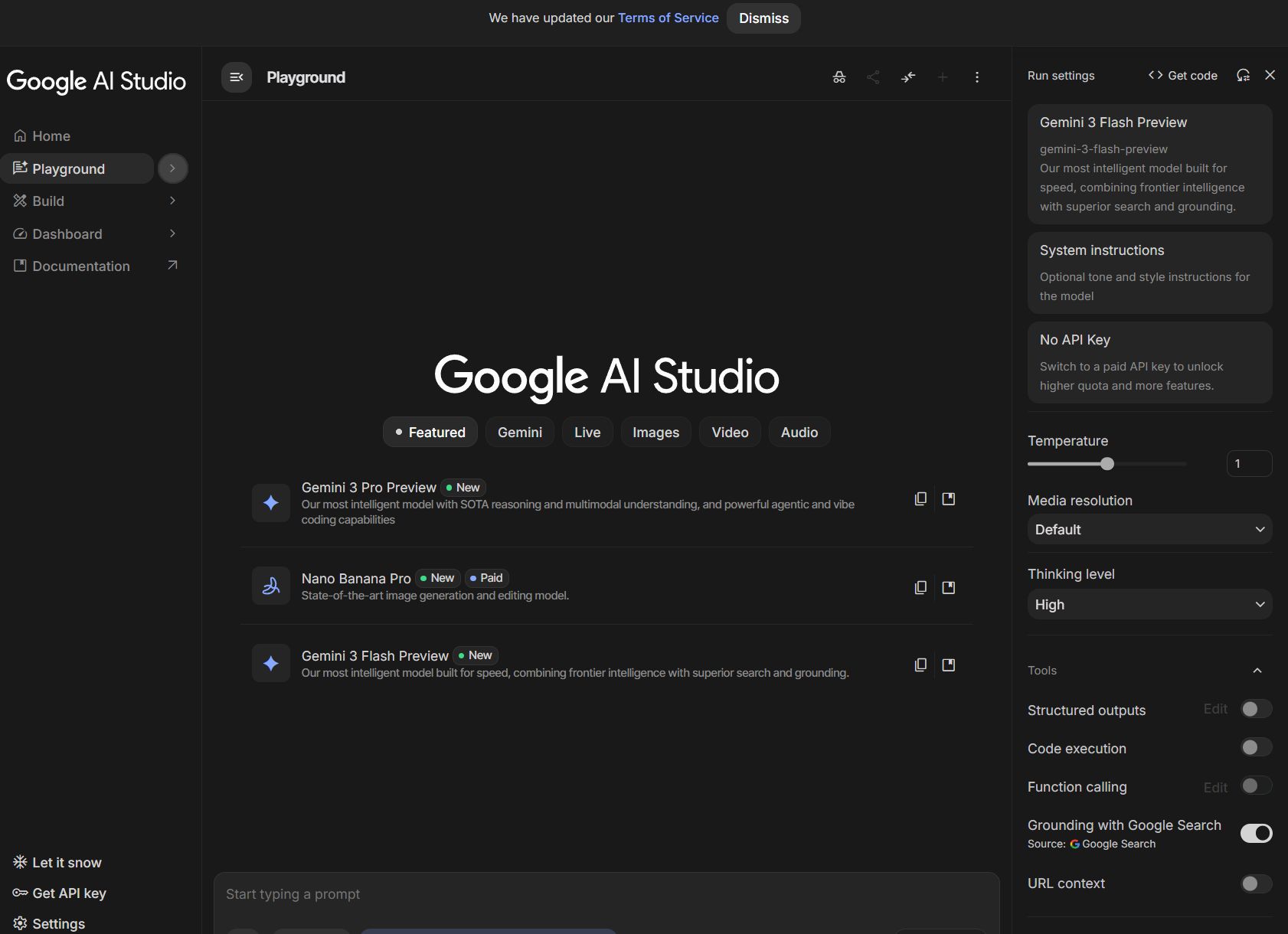Screen dimensions: 1288x934
Task: Disable Grounding with Google Search
Action: pos(1257,833)
